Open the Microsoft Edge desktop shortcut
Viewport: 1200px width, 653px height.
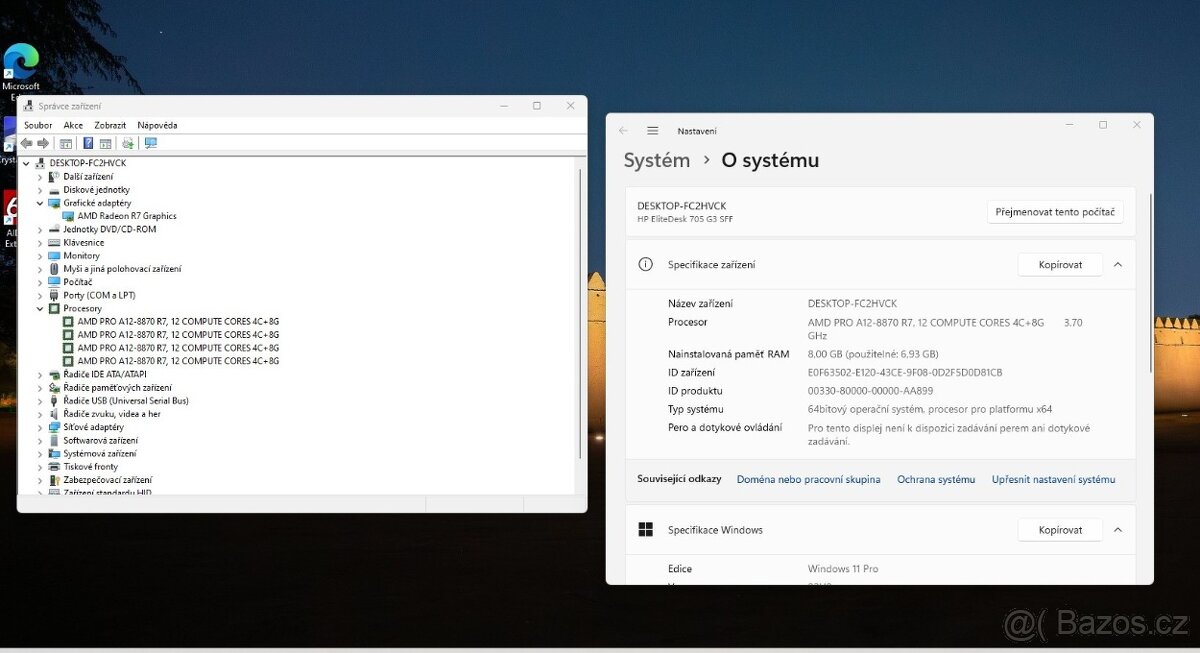pyautogui.click(x=20, y=70)
